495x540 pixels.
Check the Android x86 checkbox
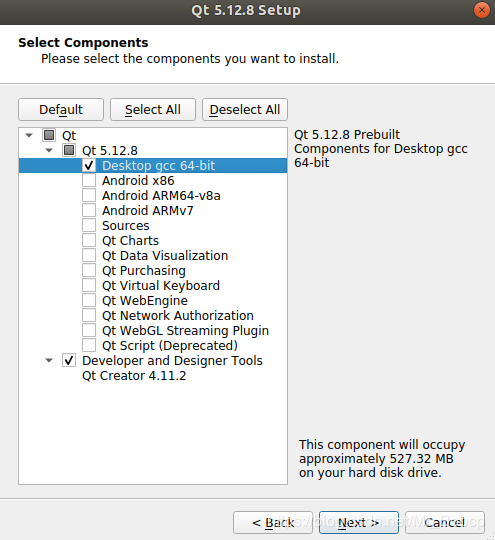pyautogui.click(x=89, y=180)
